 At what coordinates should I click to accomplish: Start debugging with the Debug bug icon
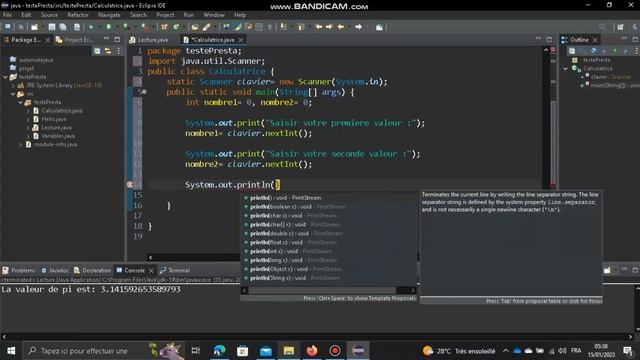point(91,27)
